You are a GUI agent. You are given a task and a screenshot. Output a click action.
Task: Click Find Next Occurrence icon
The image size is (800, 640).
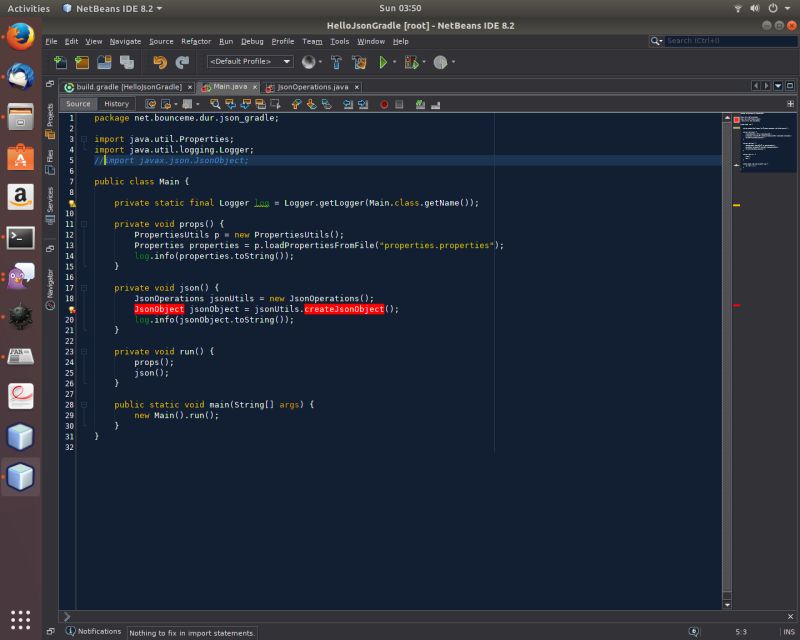pos(246,104)
